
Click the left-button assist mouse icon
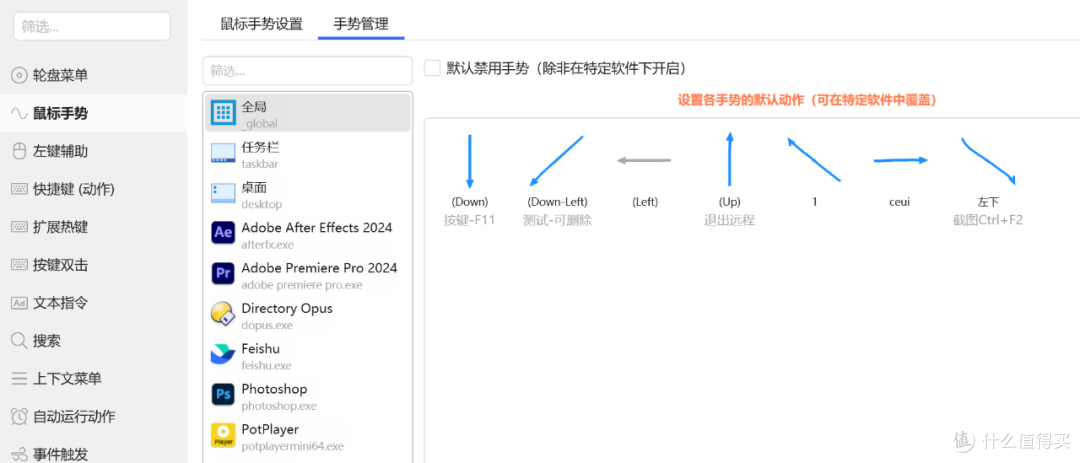(x=19, y=152)
